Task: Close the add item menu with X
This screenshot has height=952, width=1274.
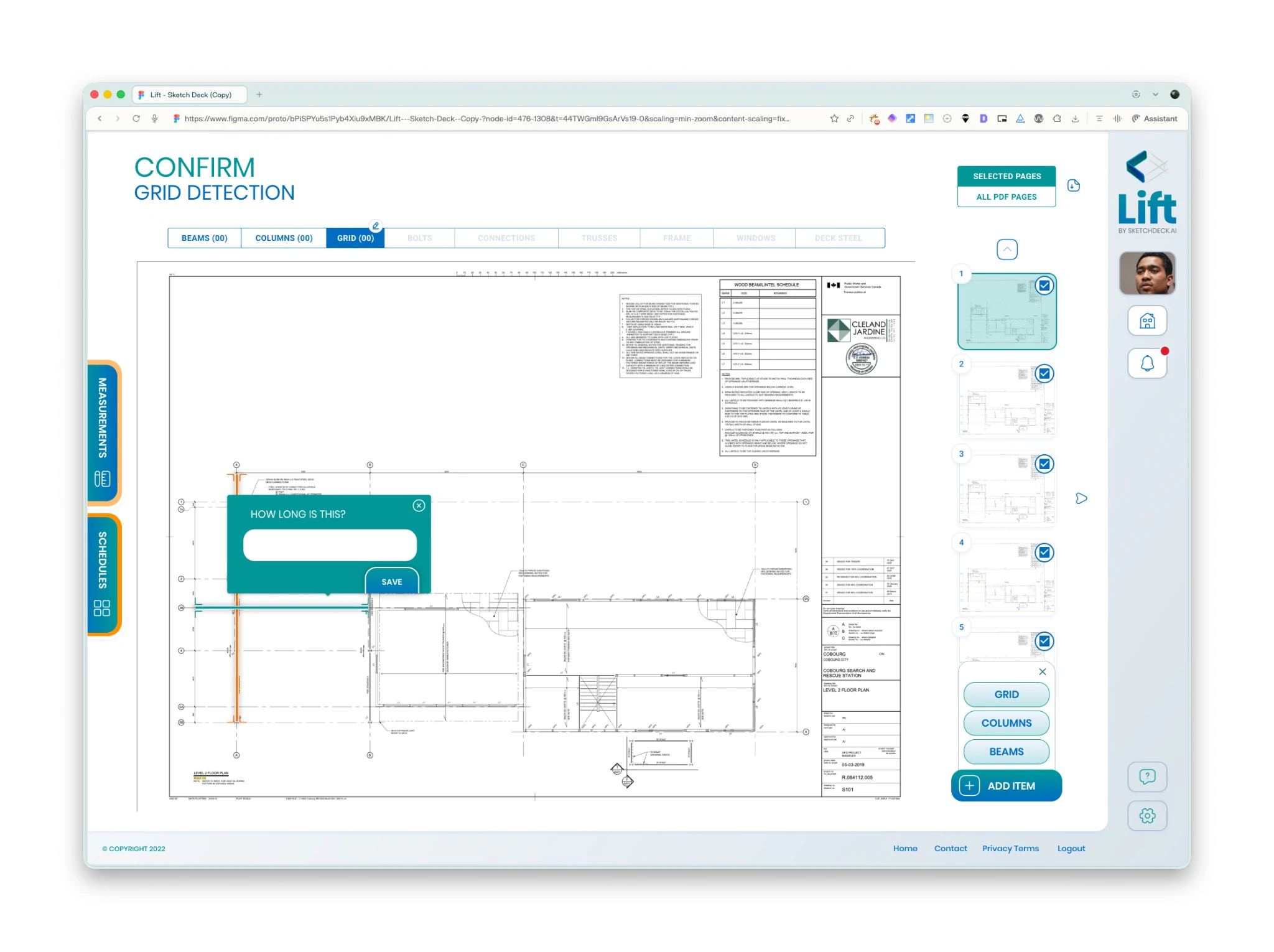Action: click(1043, 671)
